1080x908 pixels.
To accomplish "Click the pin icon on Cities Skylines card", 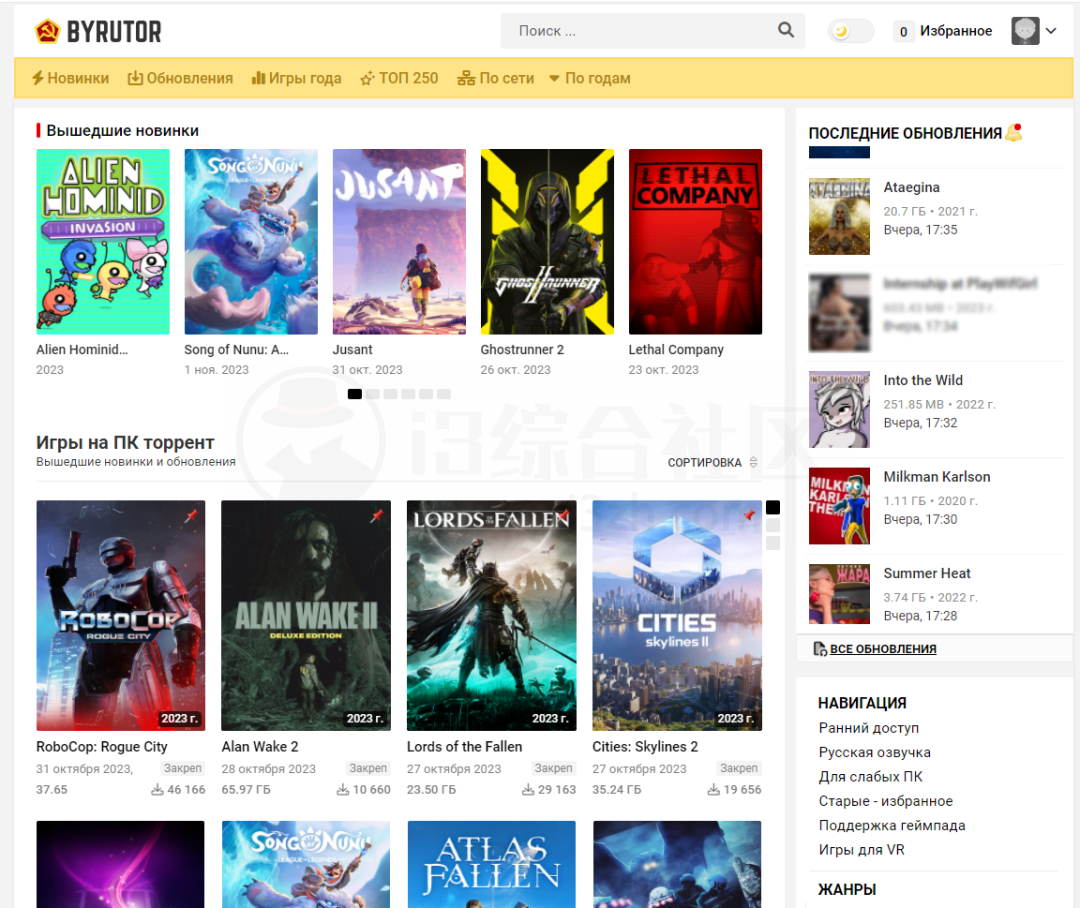I will coord(749,515).
